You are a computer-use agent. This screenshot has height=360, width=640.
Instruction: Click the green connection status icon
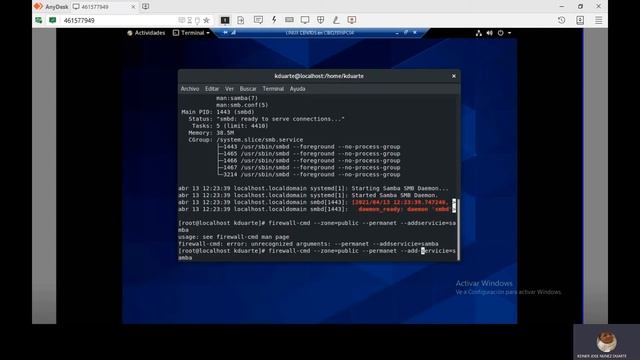tap(39, 20)
